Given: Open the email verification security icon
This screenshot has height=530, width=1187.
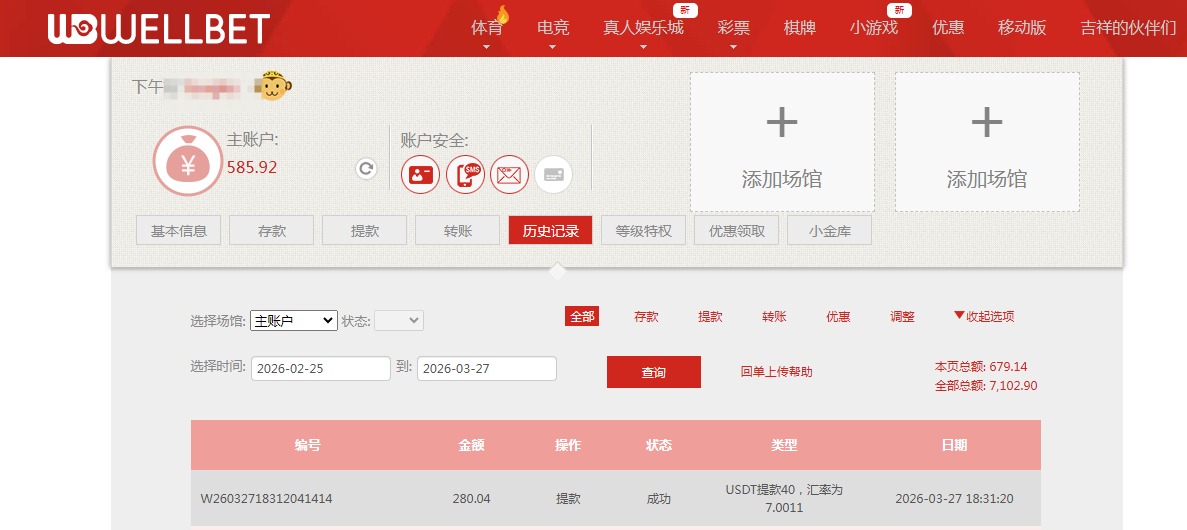Looking at the screenshot, I should (509, 175).
